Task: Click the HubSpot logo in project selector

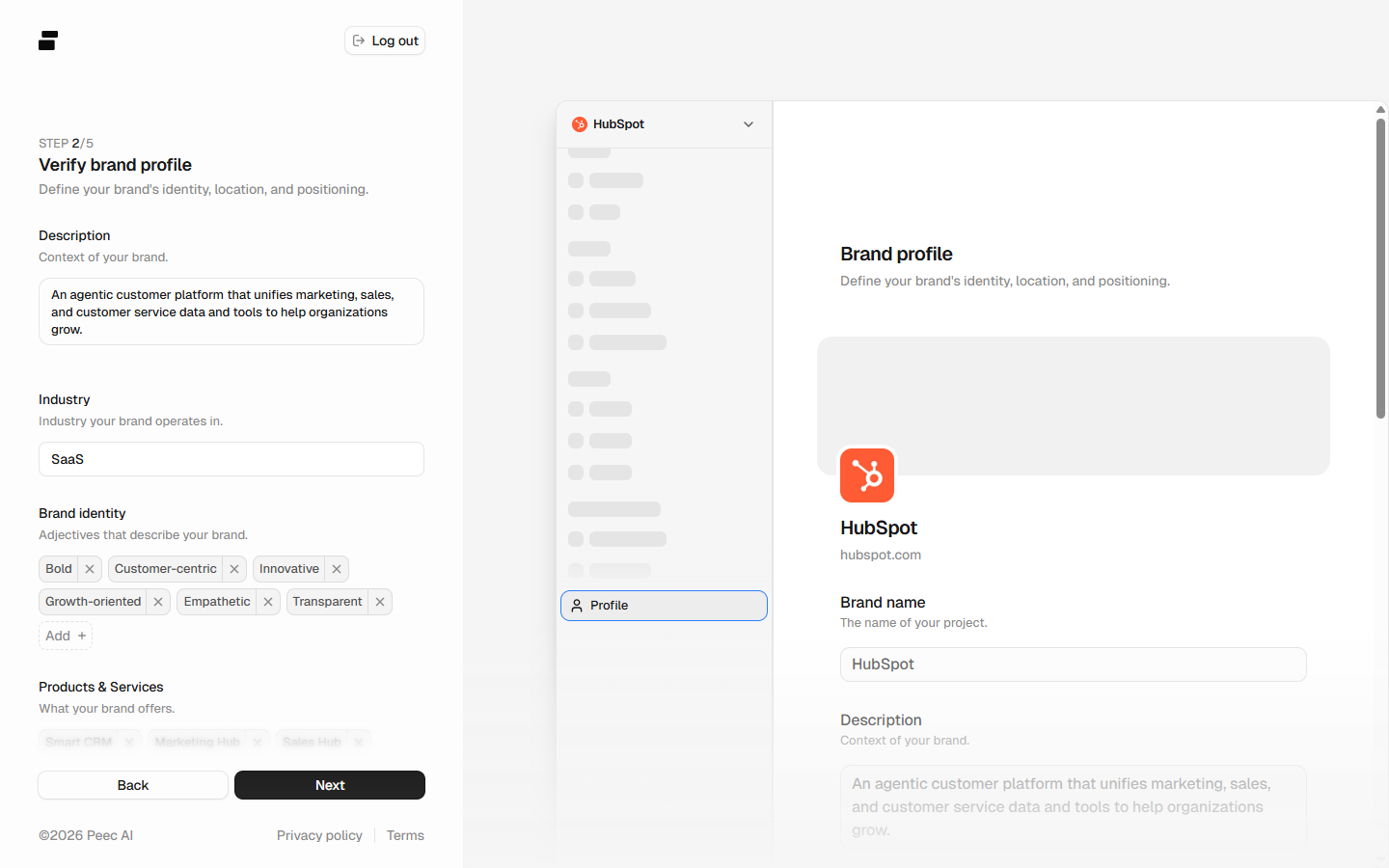Action: pyautogui.click(x=580, y=124)
